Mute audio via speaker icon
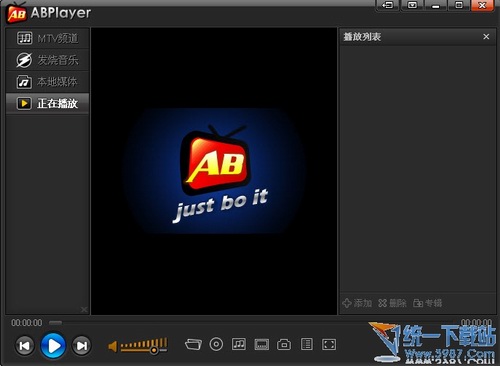This screenshot has height=366, width=500. point(112,347)
